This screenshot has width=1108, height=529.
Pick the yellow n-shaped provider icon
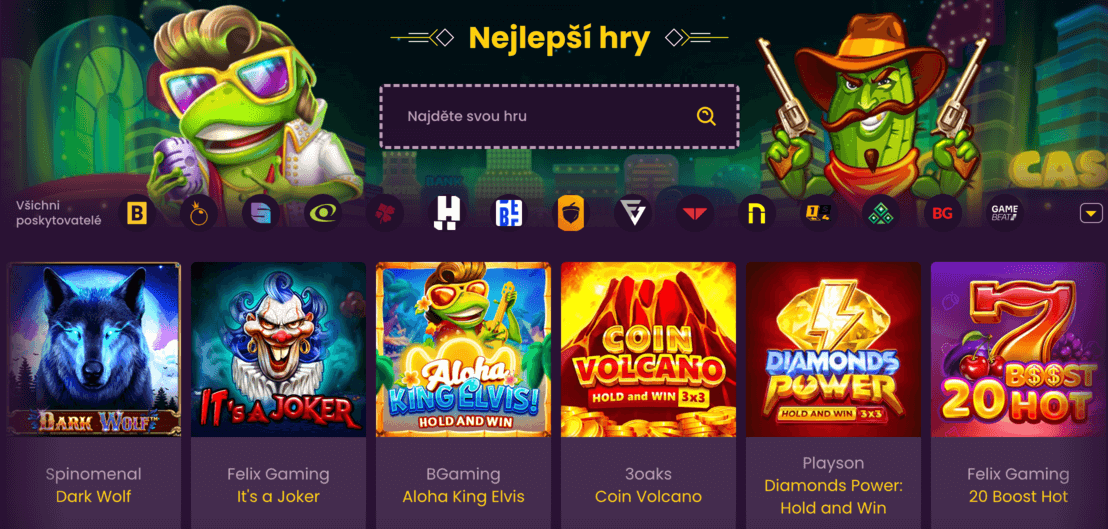[757, 213]
